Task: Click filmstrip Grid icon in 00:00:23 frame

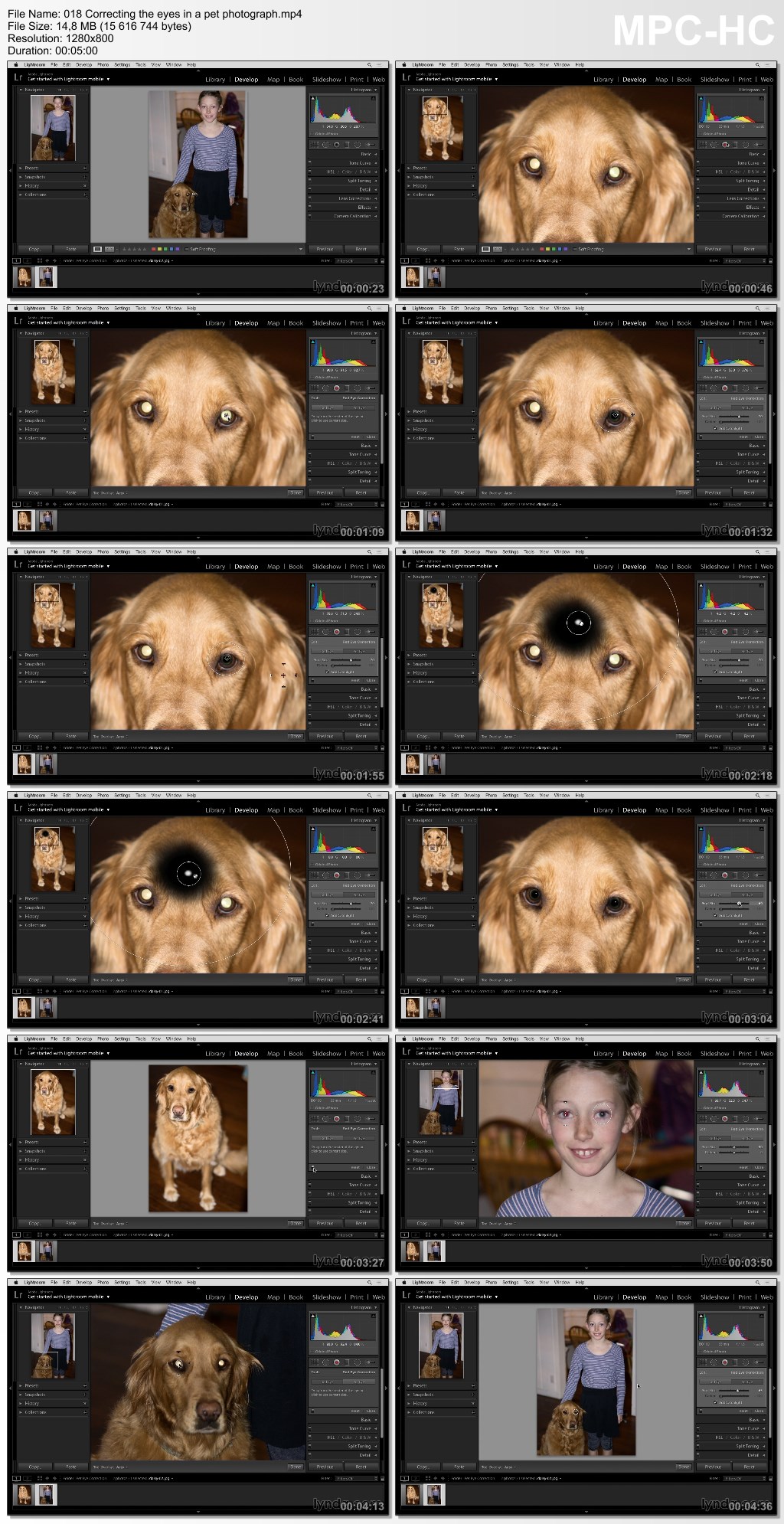Action: (x=40, y=260)
